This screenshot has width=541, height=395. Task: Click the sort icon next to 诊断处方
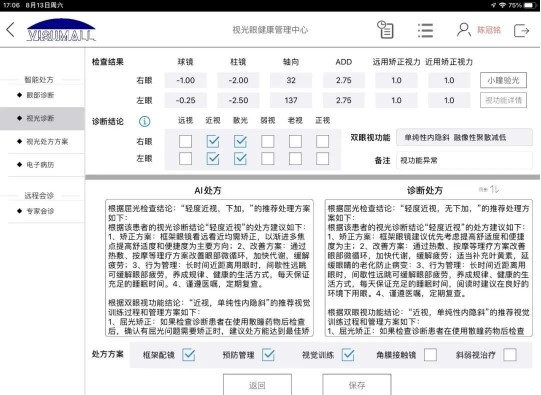[x=494, y=189]
